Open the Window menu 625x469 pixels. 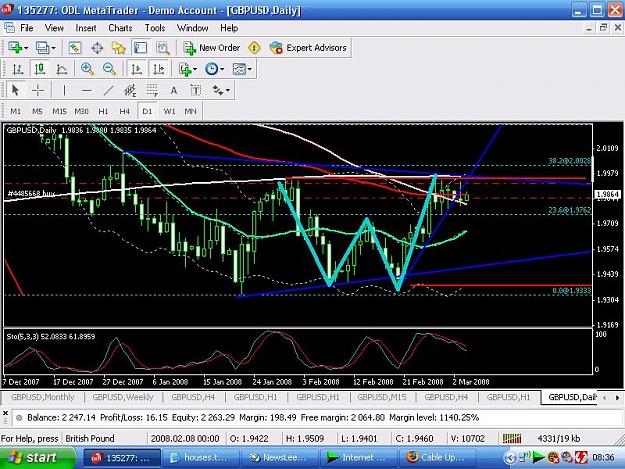pos(193,28)
